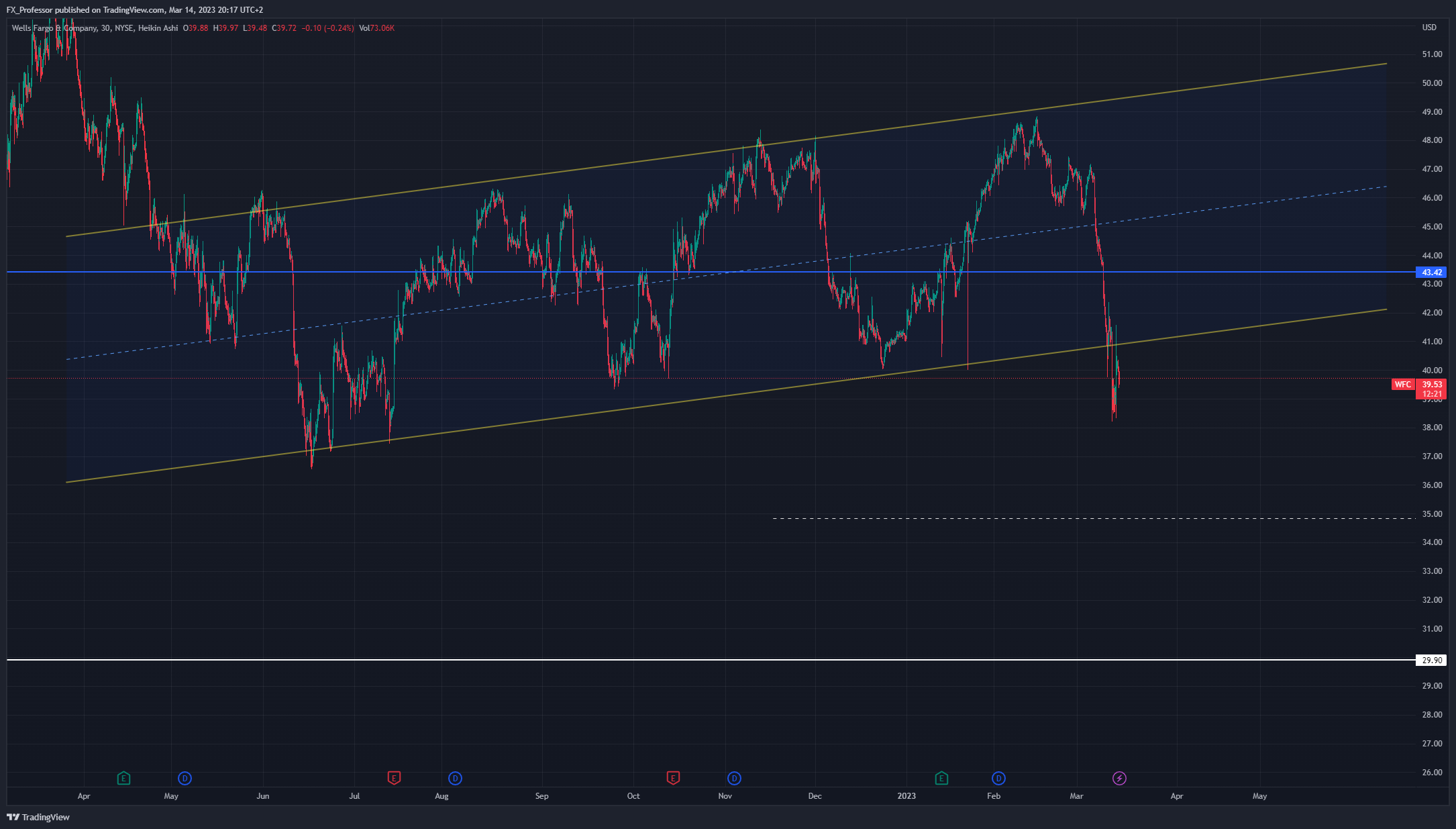Screen dimensions: 1456x829
Task: Click the Jun label on time axis
Action: 263,796
